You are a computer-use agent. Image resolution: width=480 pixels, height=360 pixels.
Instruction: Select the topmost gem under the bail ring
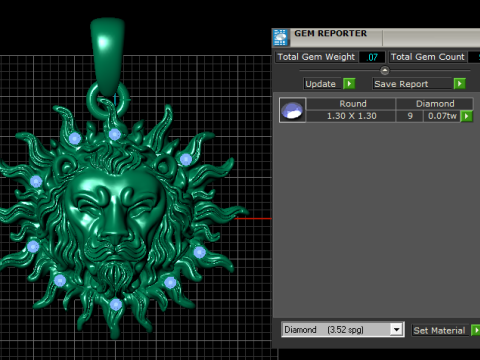pyautogui.click(x=114, y=134)
